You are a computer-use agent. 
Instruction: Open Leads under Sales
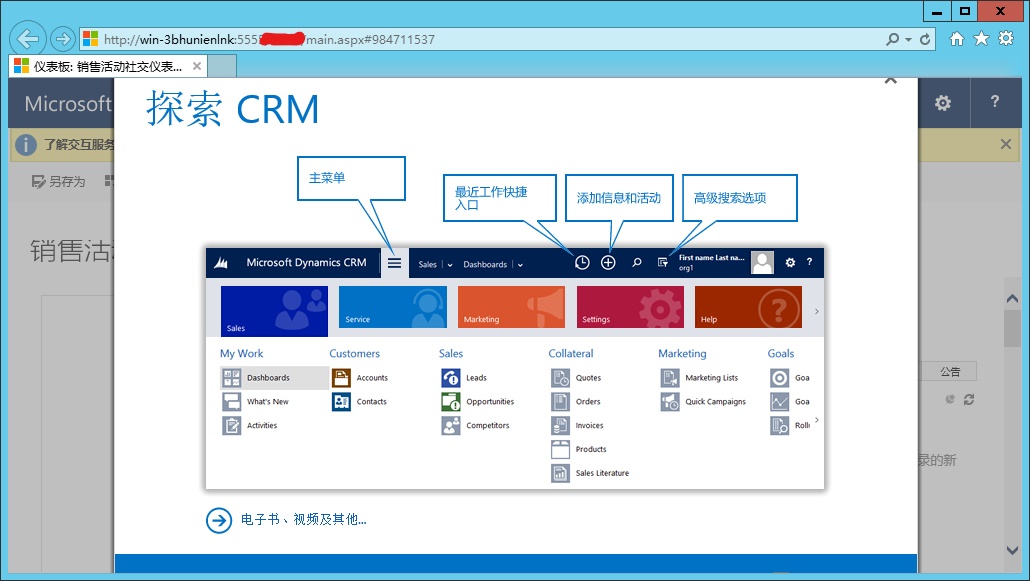tap(464, 378)
